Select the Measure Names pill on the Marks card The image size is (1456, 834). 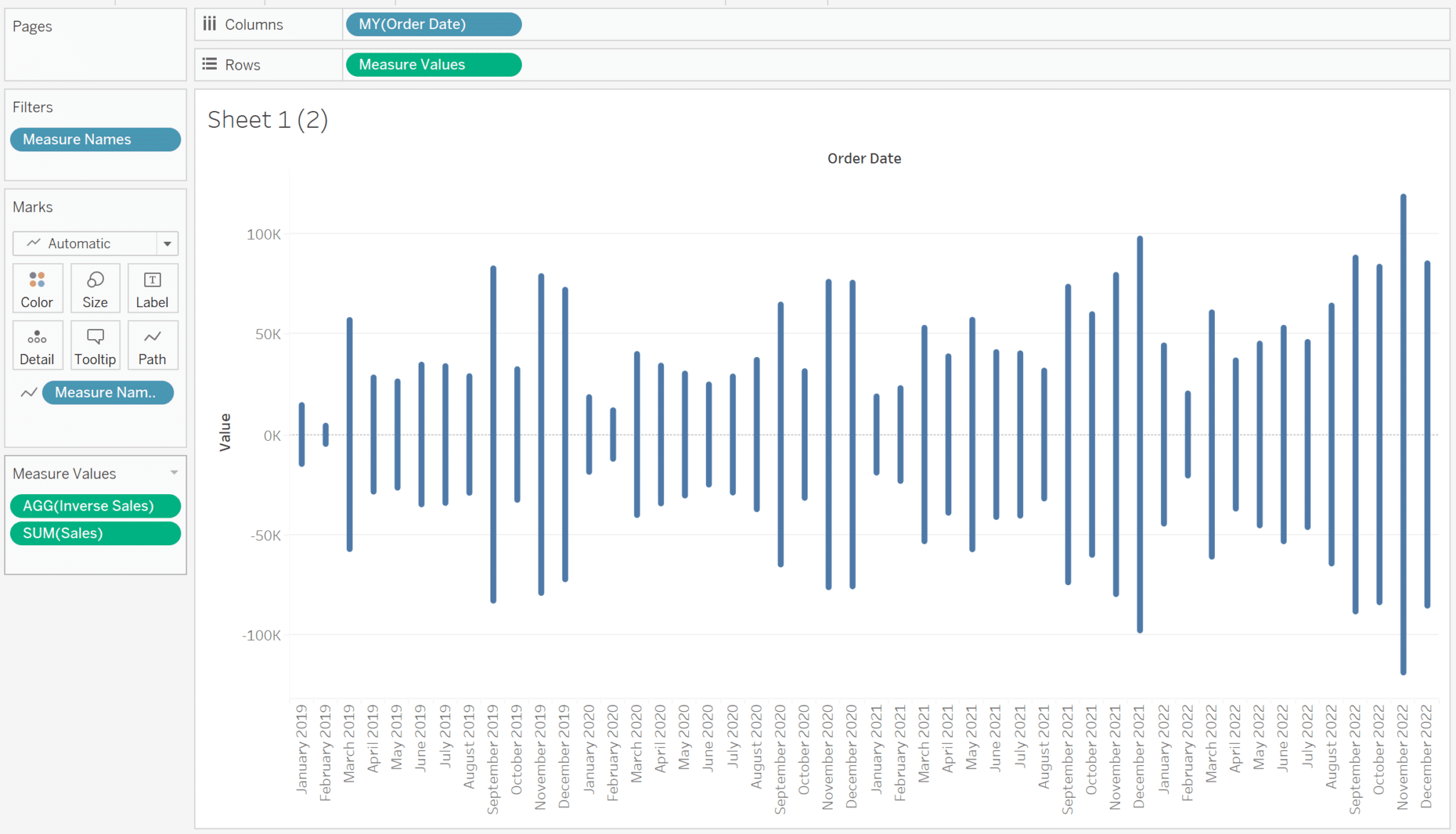(x=107, y=392)
